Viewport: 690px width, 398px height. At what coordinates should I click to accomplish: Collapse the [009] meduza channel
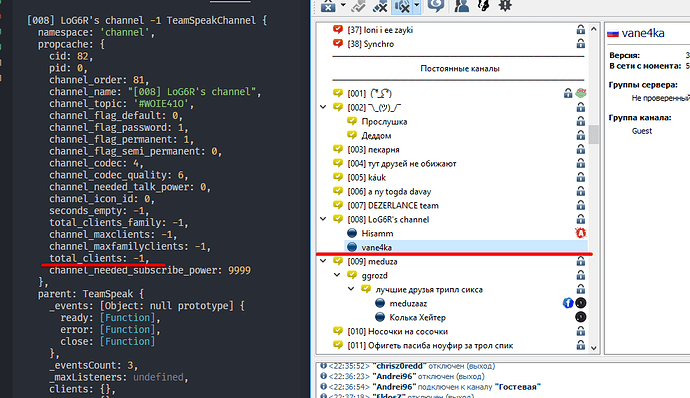click(323, 261)
